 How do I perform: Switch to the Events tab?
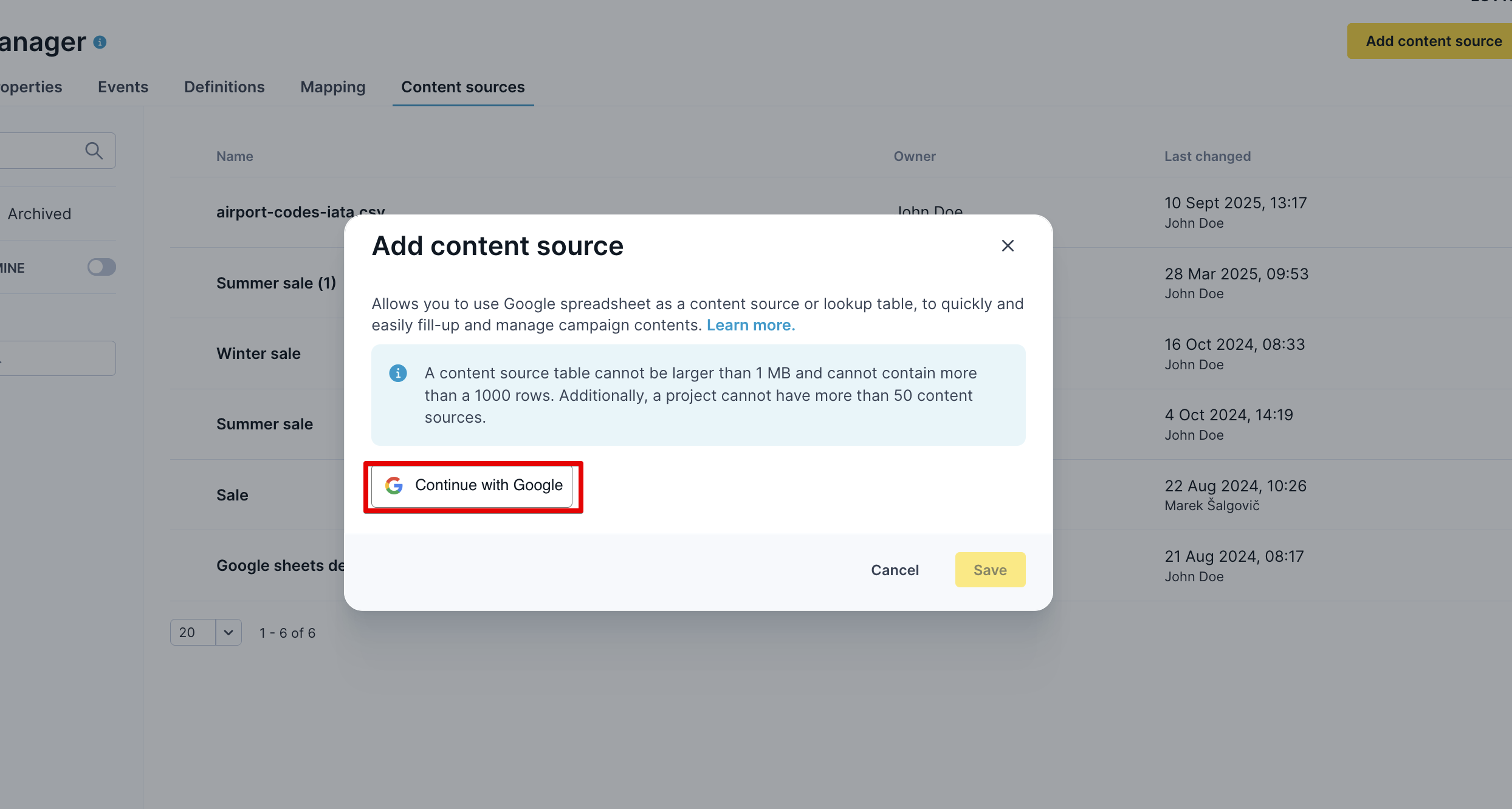click(123, 87)
